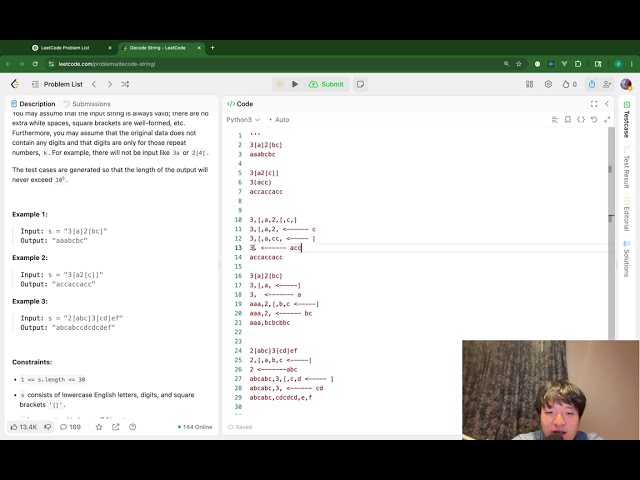Viewport: 640px width, 480px height.
Task: Click the 144 Online indicator
Action: [x=195, y=427]
